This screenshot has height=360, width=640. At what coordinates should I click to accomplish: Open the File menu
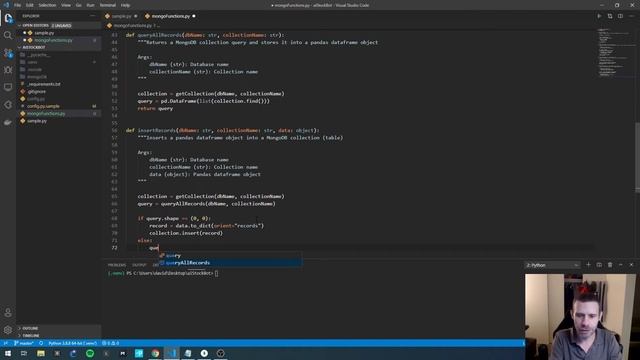point(17,5)
